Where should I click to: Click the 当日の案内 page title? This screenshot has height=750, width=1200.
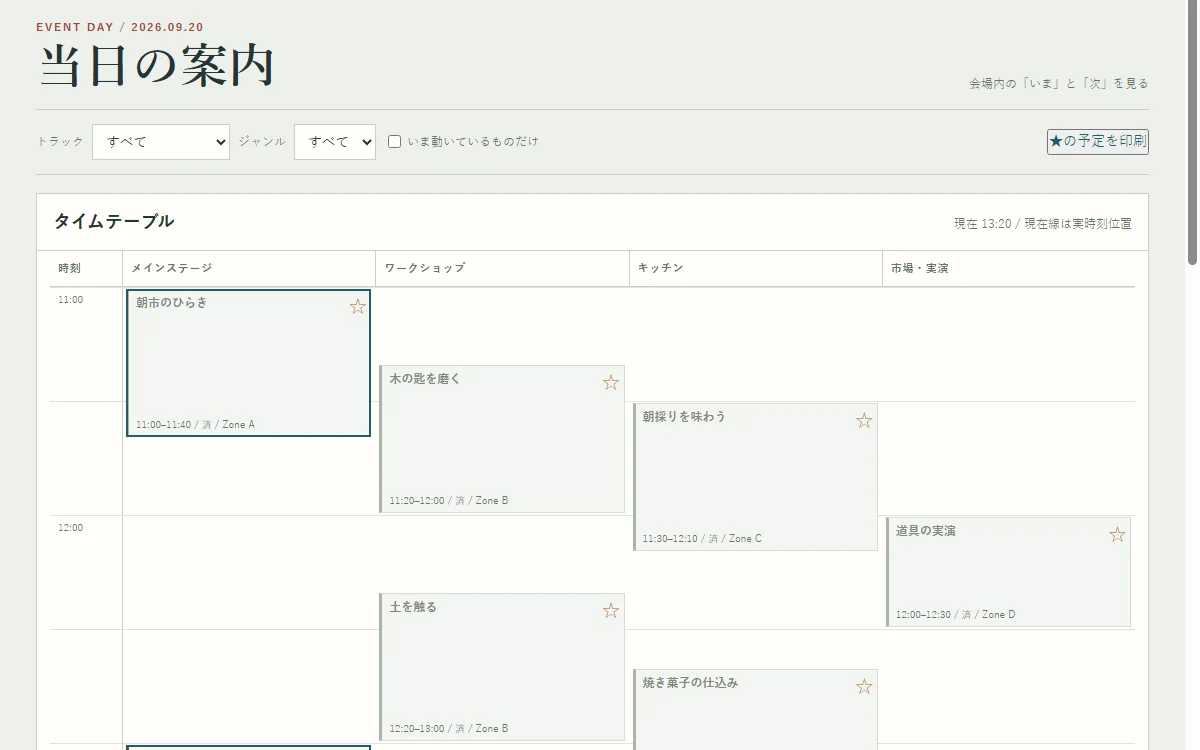pyautogui.click(x=157, y=67)
